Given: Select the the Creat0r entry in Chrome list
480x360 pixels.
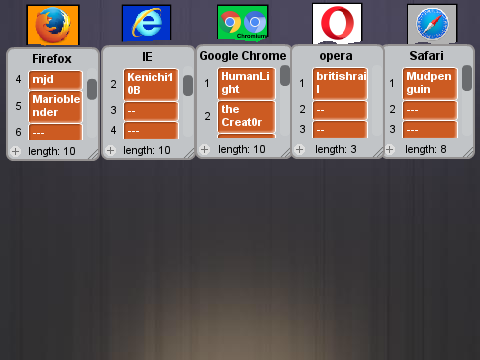Looking at the screenshot, I should (x=246, y=116).
